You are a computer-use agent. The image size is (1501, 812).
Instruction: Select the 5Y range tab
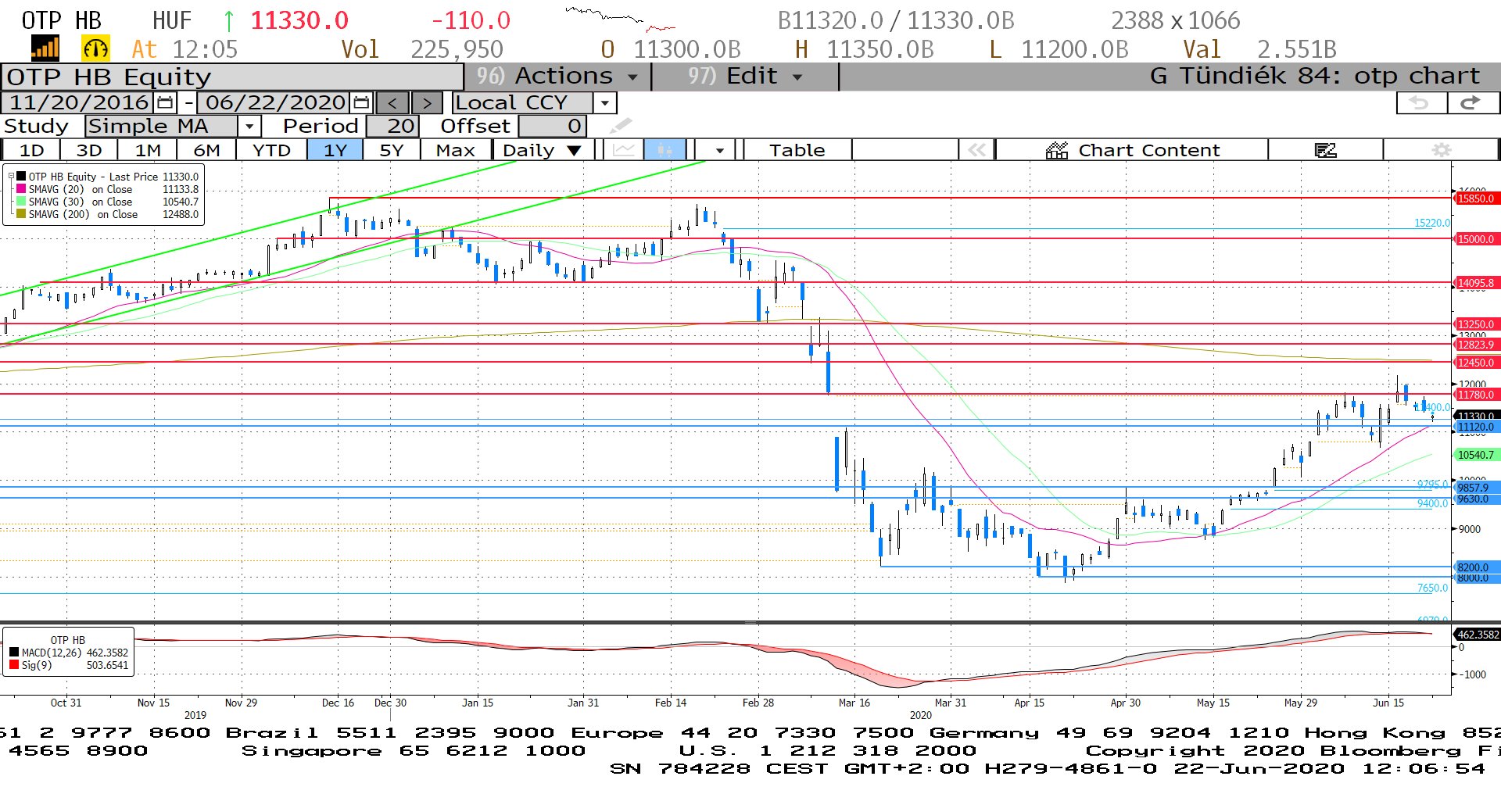391,150
